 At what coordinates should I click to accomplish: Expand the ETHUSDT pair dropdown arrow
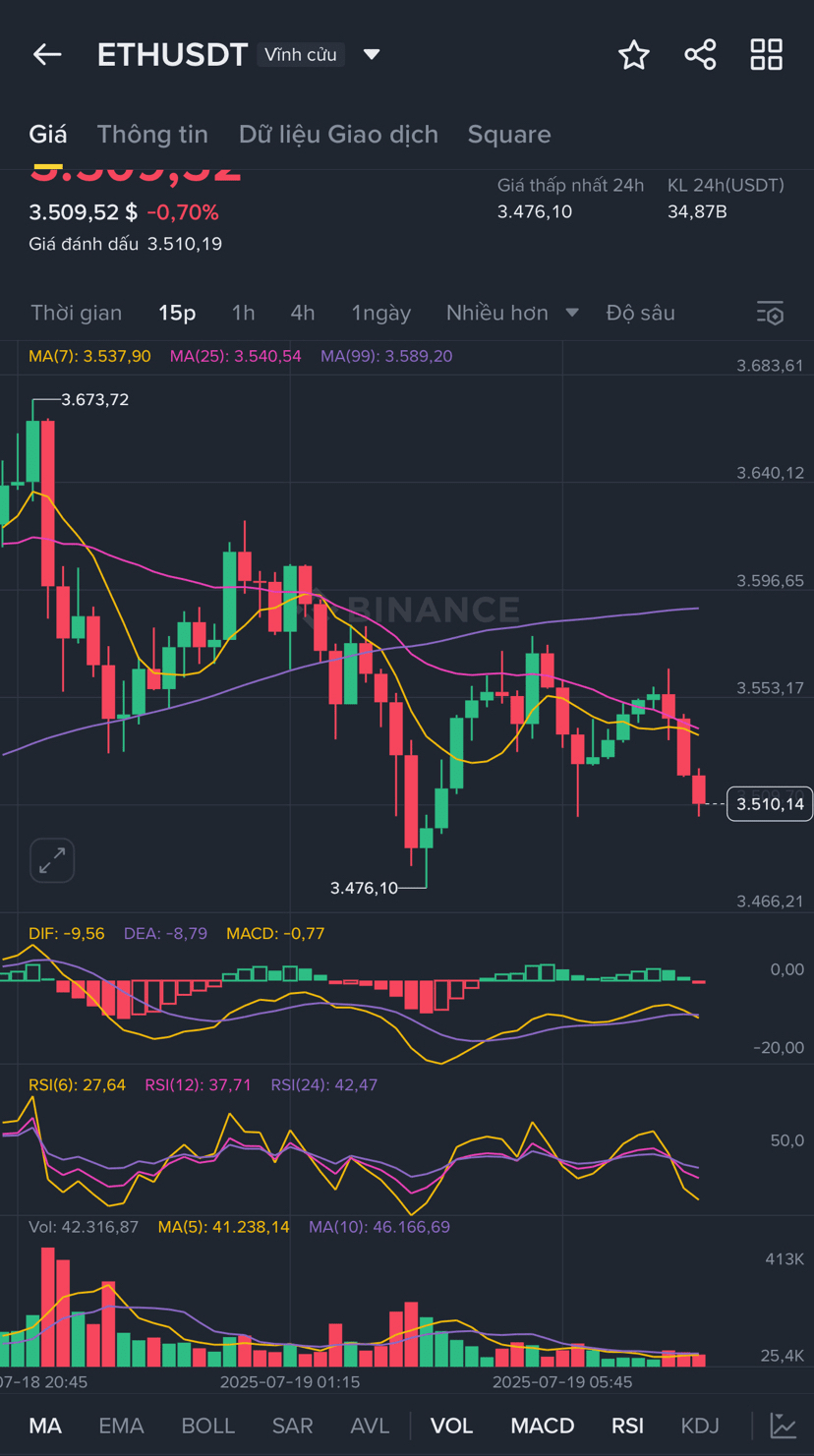(x=372, y=54)
